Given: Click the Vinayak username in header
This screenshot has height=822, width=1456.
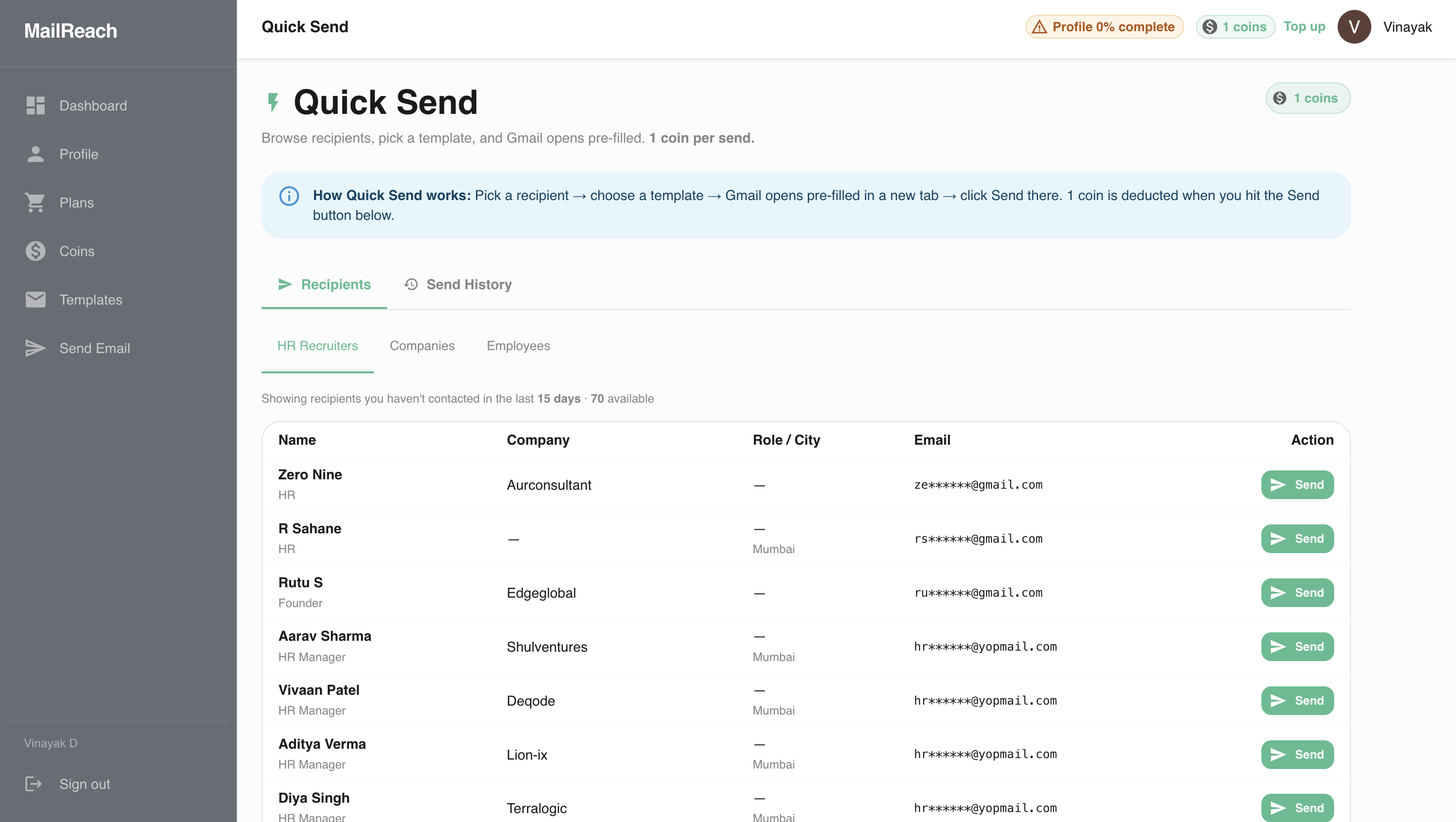Looking at the screenshot, I should click(x=1407, y=27).
